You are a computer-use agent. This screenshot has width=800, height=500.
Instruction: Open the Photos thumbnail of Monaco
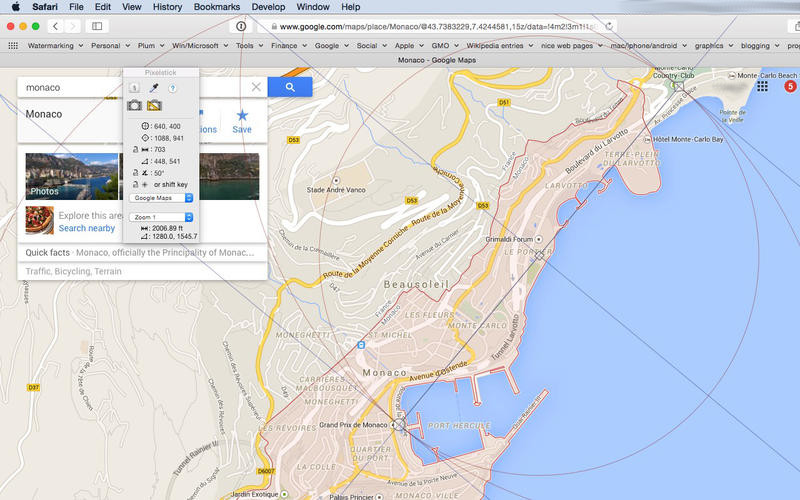(x=71, y=176)
